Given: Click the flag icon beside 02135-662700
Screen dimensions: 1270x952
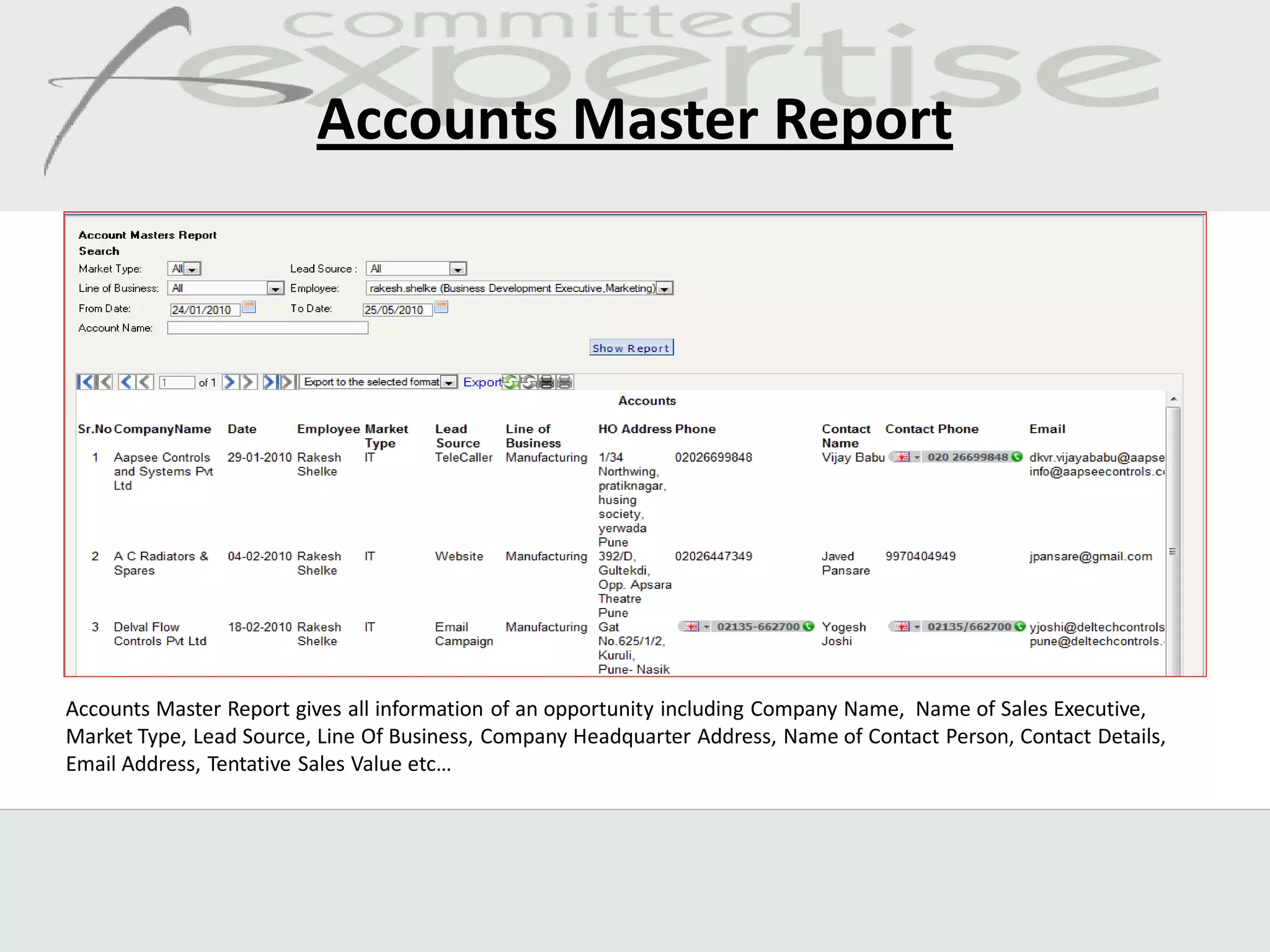Looking at the screenshot, I should [691, 627].
